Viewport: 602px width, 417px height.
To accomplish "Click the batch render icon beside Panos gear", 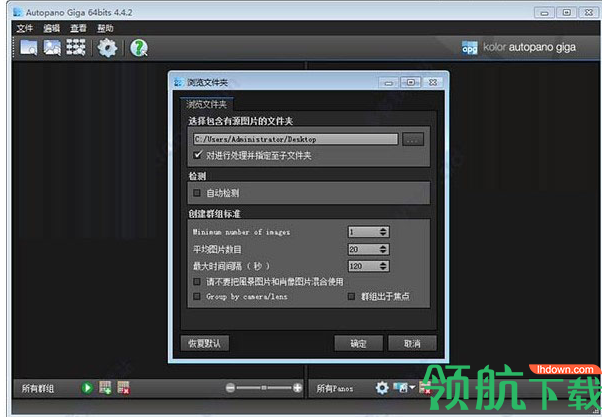I will 400,387.
